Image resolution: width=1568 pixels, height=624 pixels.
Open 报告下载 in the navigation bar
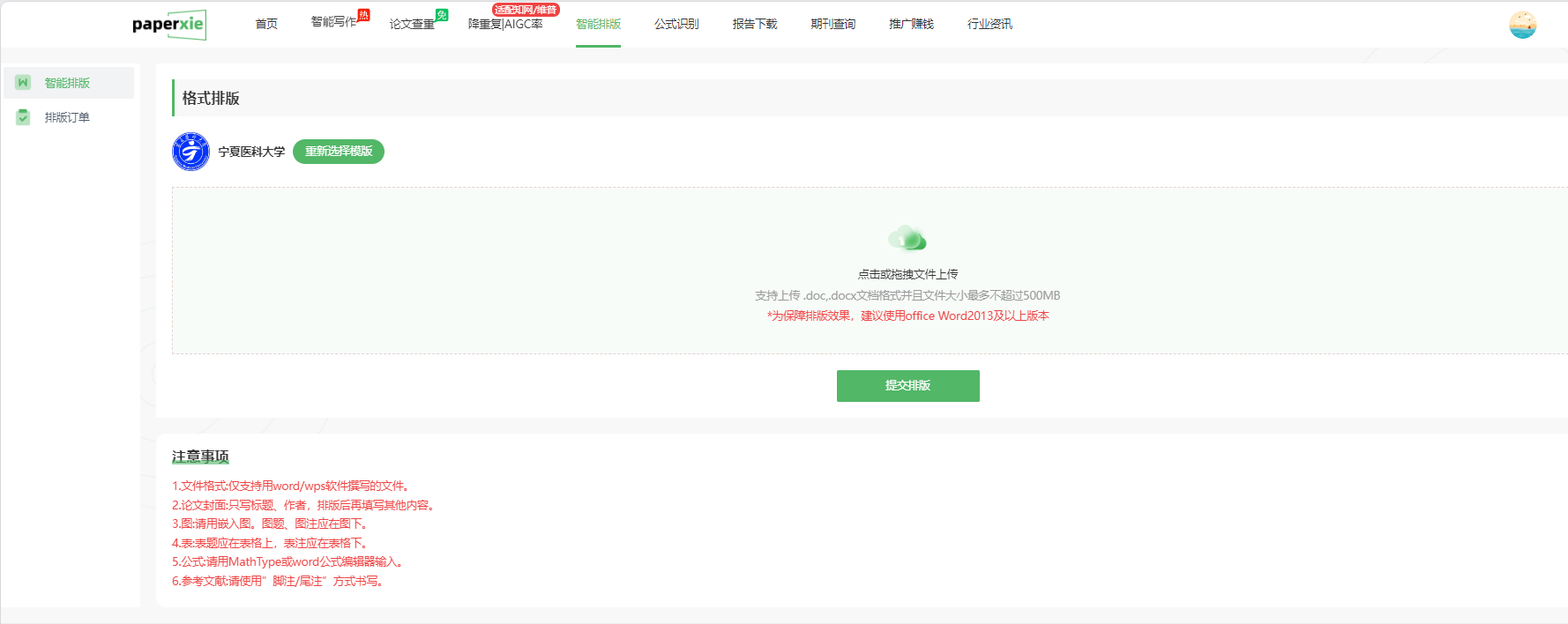click(x=755, y=25)
